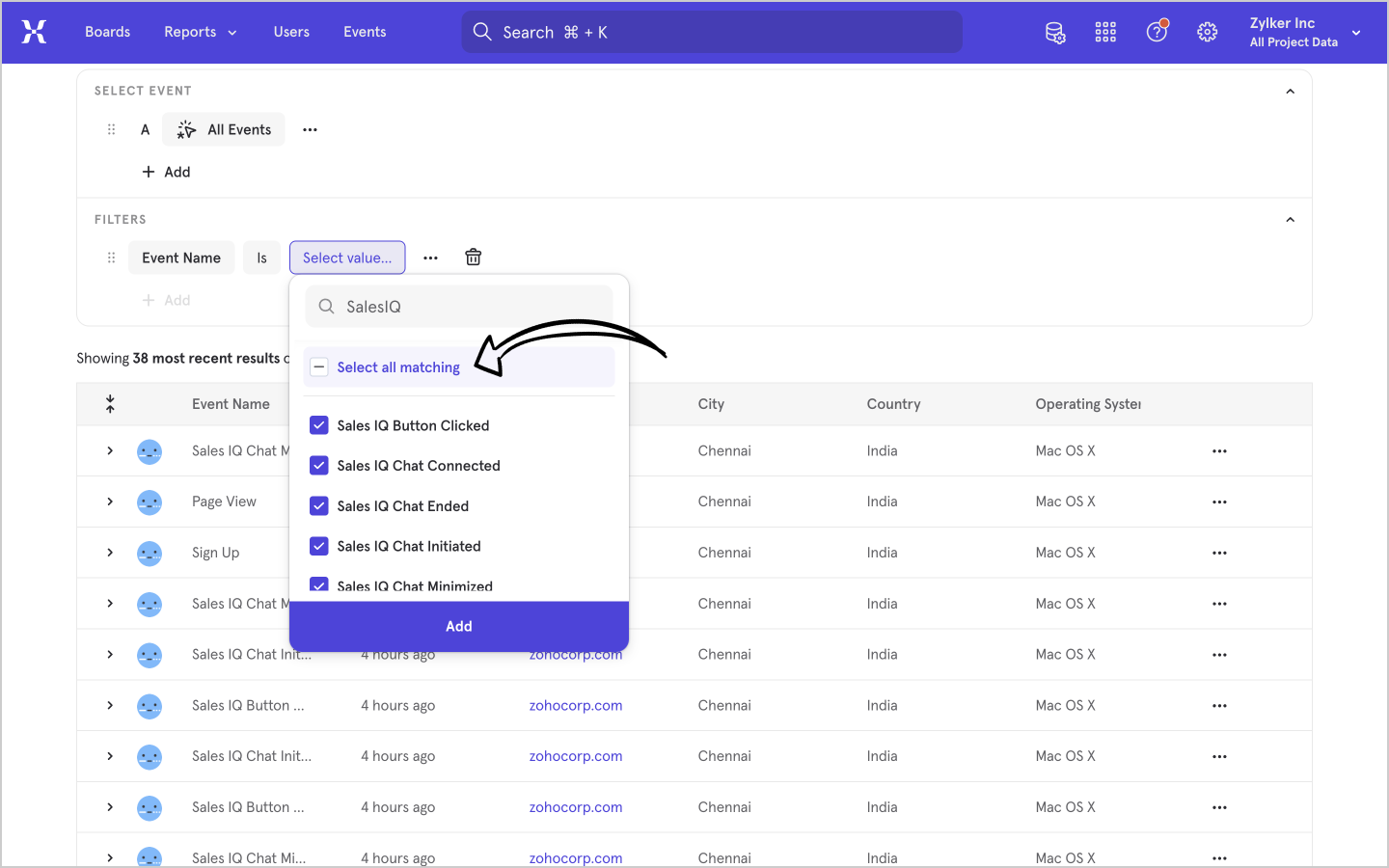Click the app logo in the top bar
Image resolution: width=1389 pixels, height=868 pixels.
[34, 32]
